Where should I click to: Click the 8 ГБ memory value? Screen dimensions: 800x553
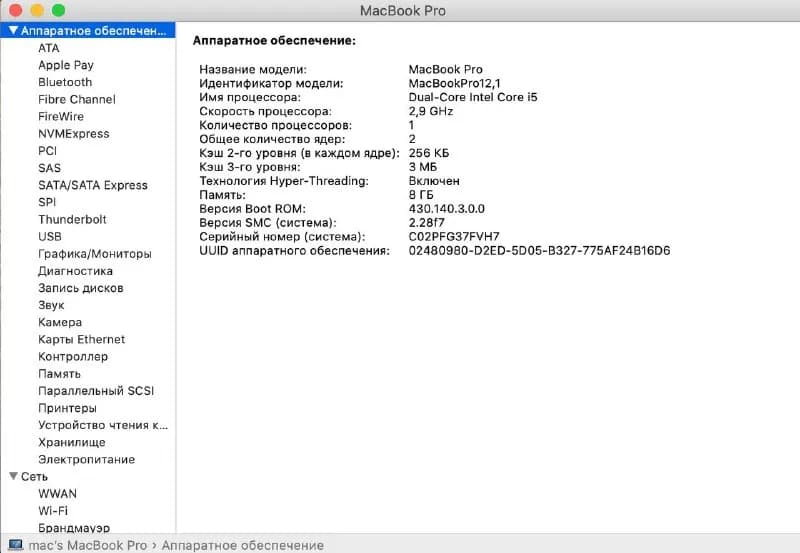pos(421,195)
